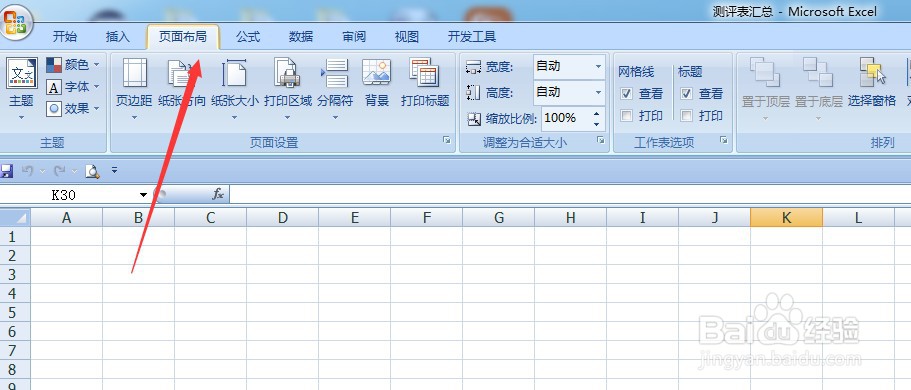
Task: Open the 主题 themes gallery
Action: point(21,88)
